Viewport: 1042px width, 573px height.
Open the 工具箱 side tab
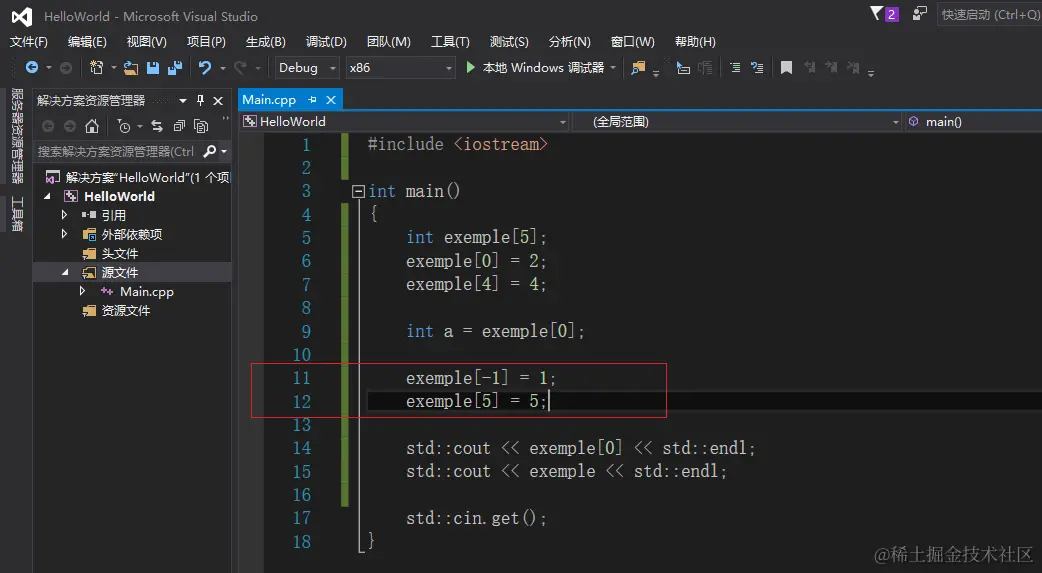click(17, 214)
